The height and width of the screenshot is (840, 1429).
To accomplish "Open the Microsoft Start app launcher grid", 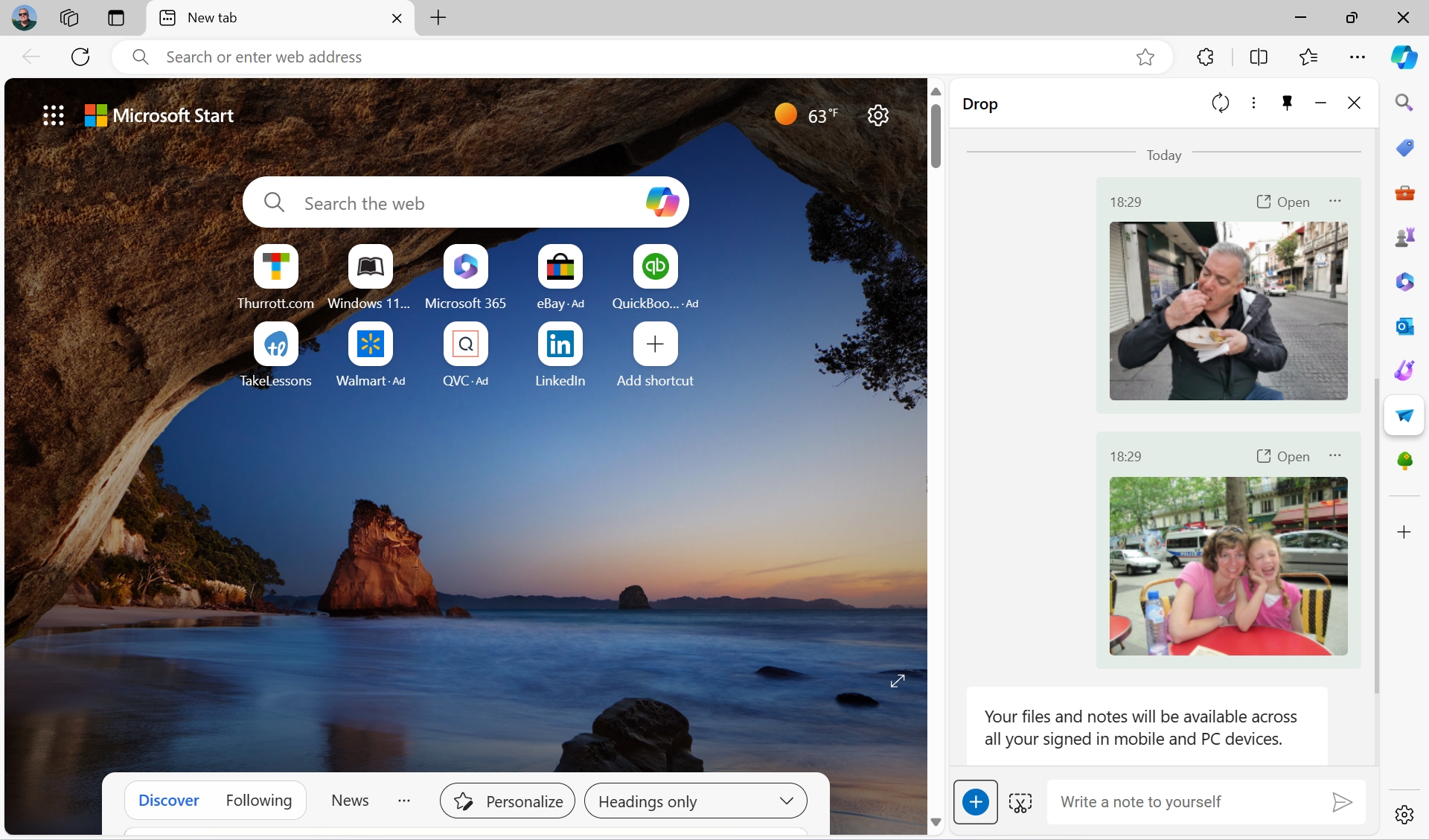I will point(54,115).
